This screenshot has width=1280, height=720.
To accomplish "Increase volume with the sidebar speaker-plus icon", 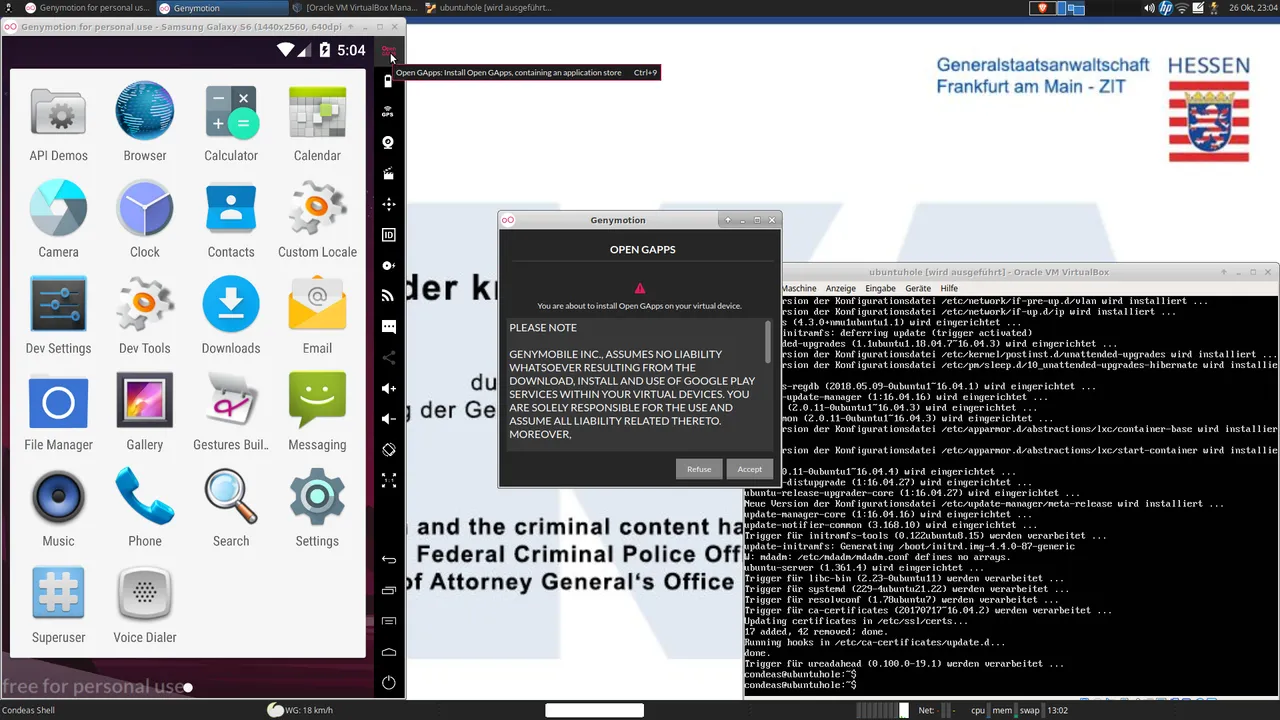I will tap(389, 388).
